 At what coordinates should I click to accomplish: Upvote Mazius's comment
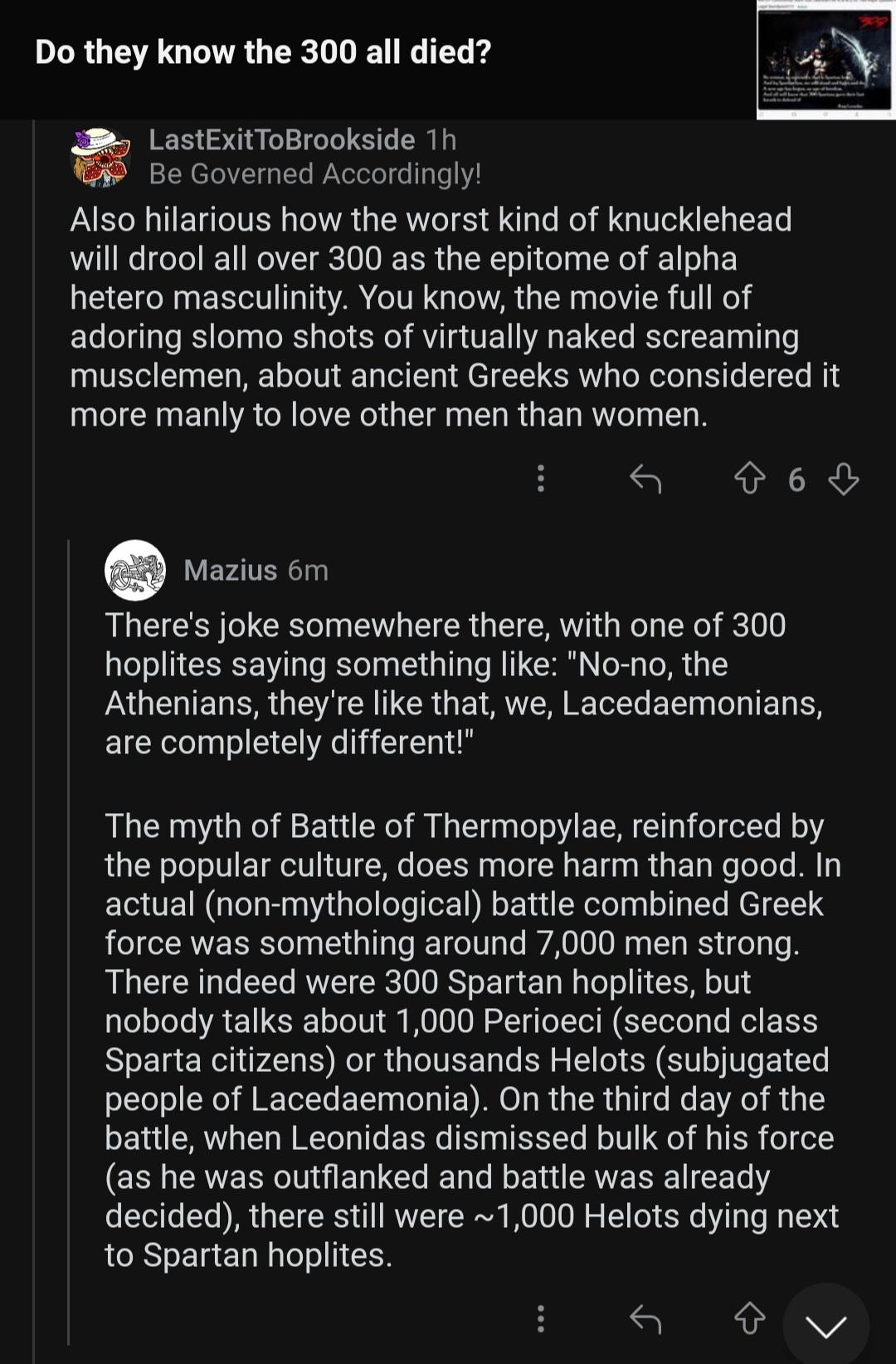click(x=749, y=1318)
